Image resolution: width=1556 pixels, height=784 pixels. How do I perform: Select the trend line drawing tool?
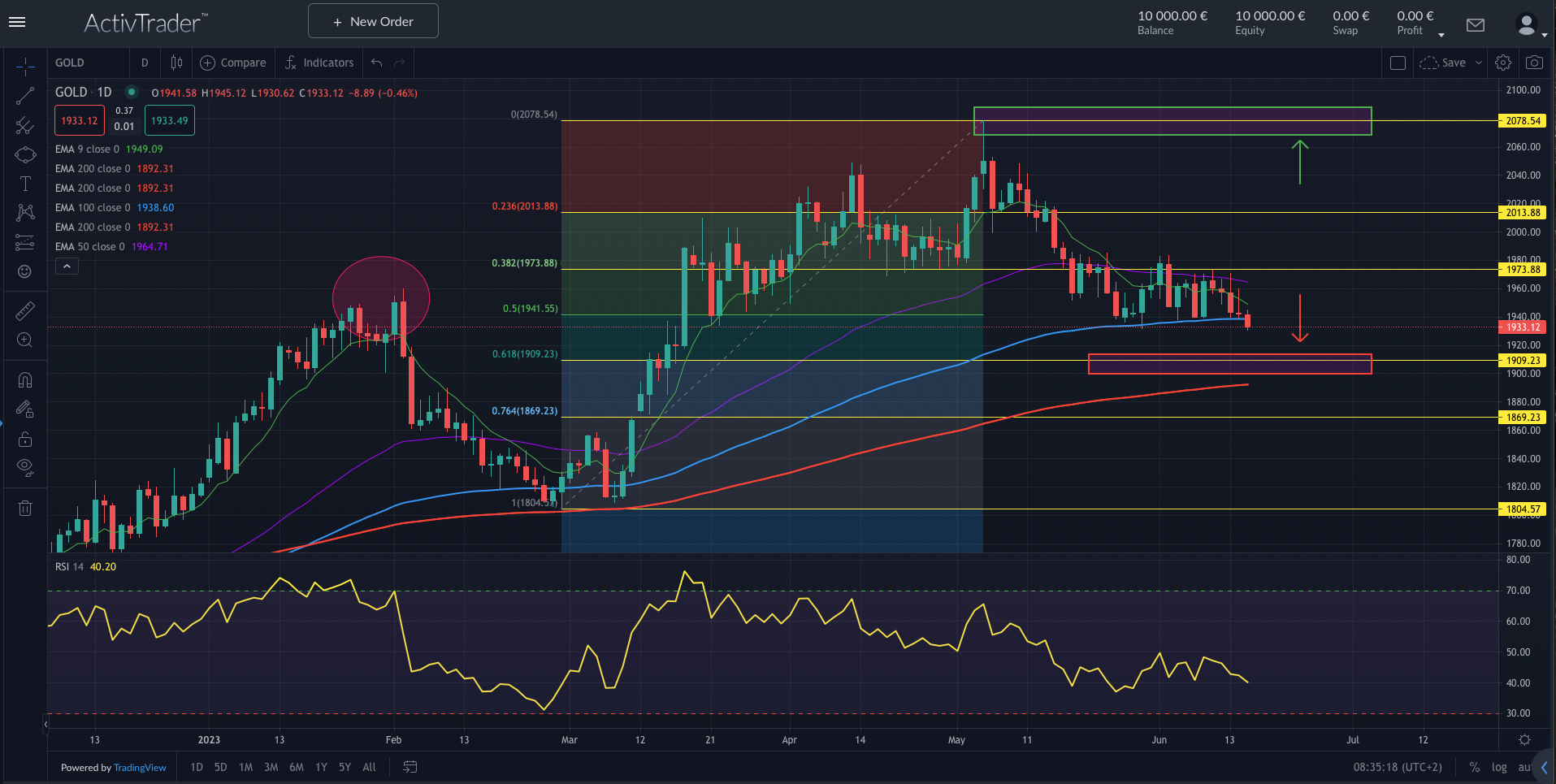[x=24, y=95]
